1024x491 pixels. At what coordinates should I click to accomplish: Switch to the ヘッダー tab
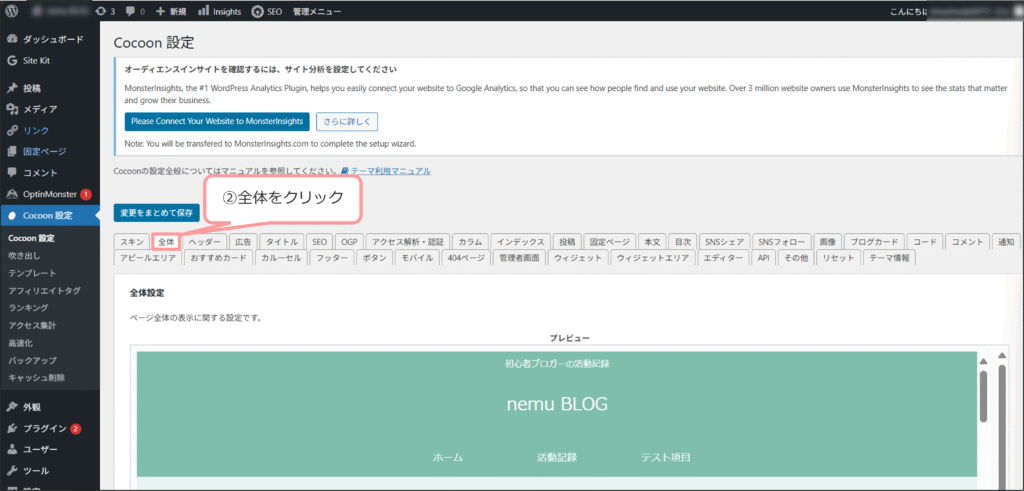[205, 242]
